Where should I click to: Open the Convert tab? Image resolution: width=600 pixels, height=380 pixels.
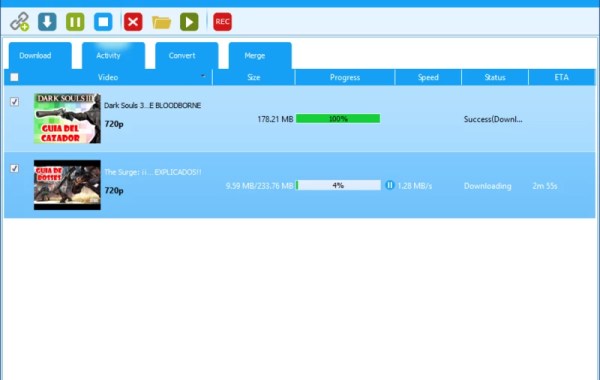point(187,55)
